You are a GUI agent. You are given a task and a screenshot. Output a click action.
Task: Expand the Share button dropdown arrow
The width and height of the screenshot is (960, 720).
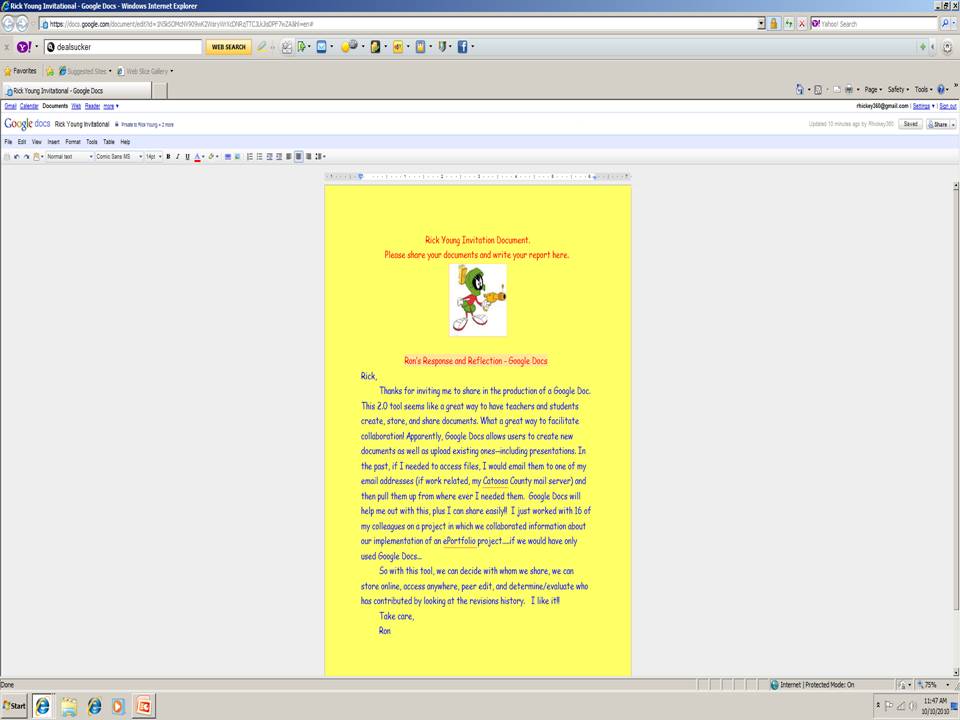coord(953,124)
